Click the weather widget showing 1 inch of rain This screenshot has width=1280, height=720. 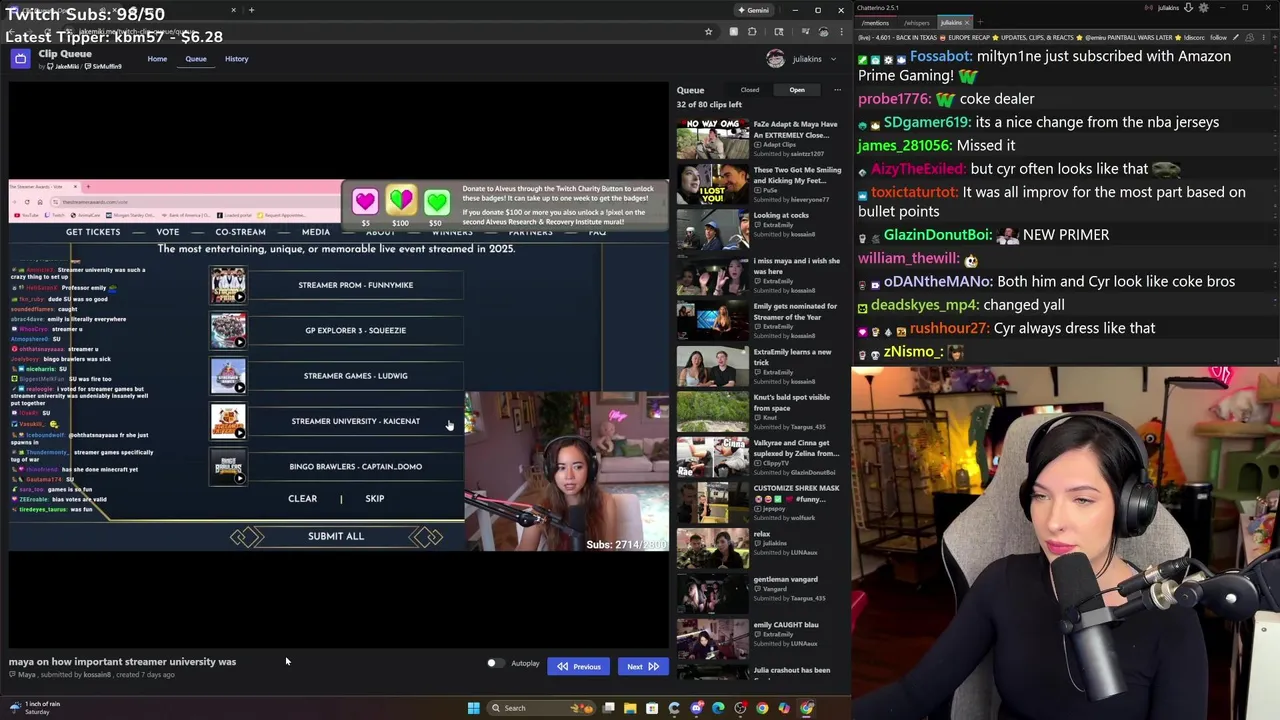click(36, 708)
